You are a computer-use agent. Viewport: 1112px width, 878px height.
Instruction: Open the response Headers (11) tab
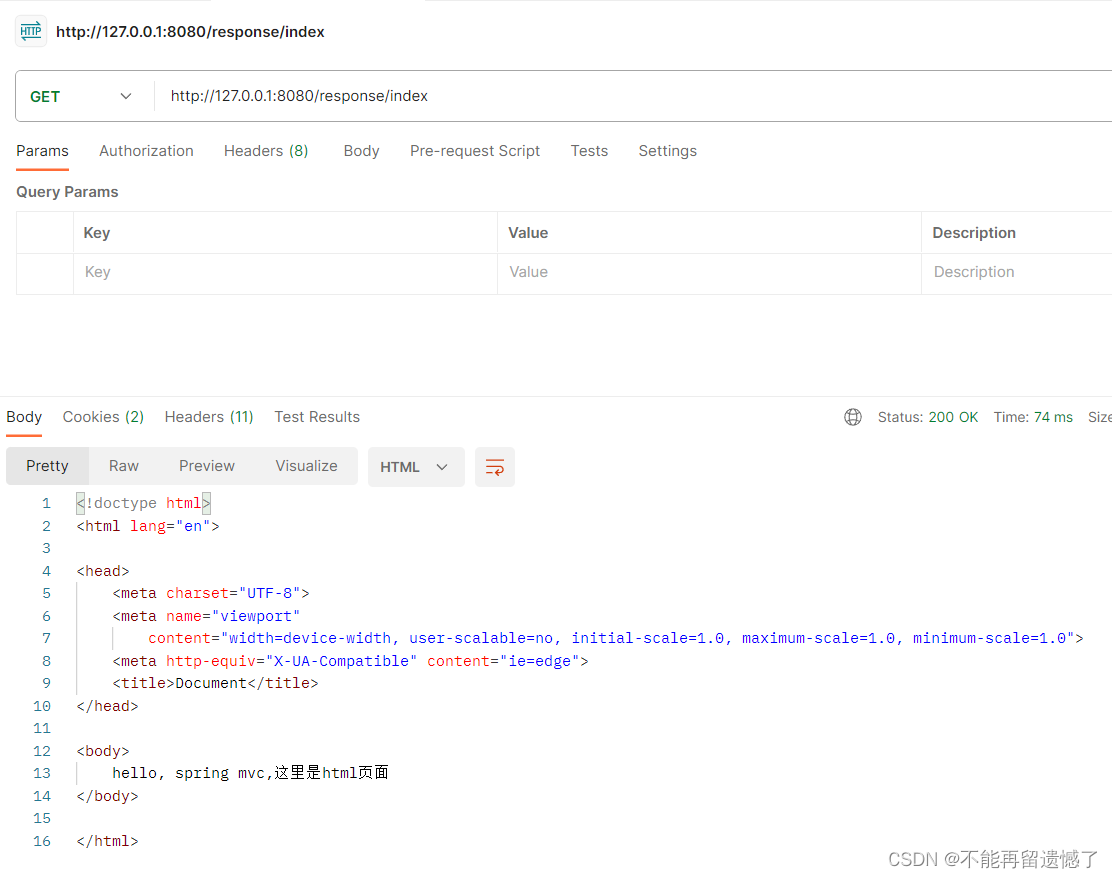point(209,417)
